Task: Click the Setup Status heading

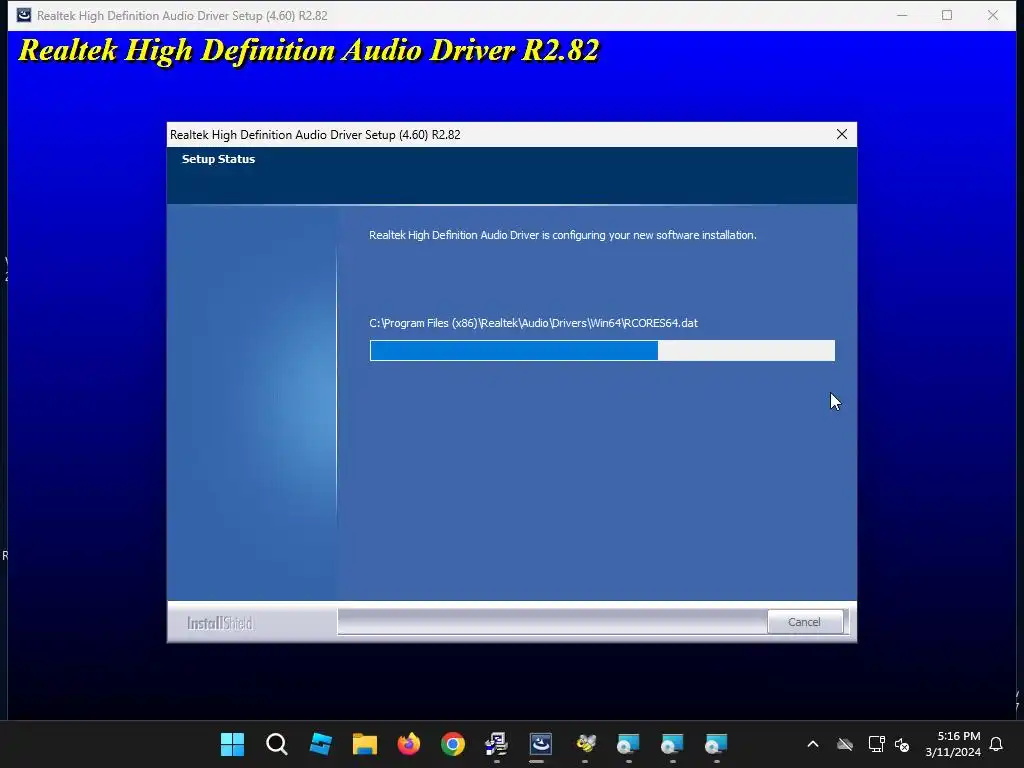Action: 218,159
